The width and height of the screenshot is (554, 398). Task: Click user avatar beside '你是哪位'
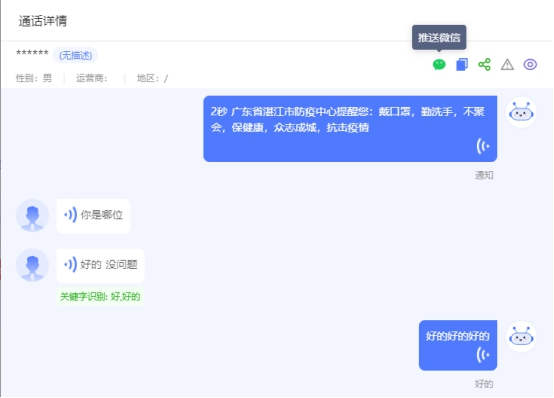tap(32, 215)
